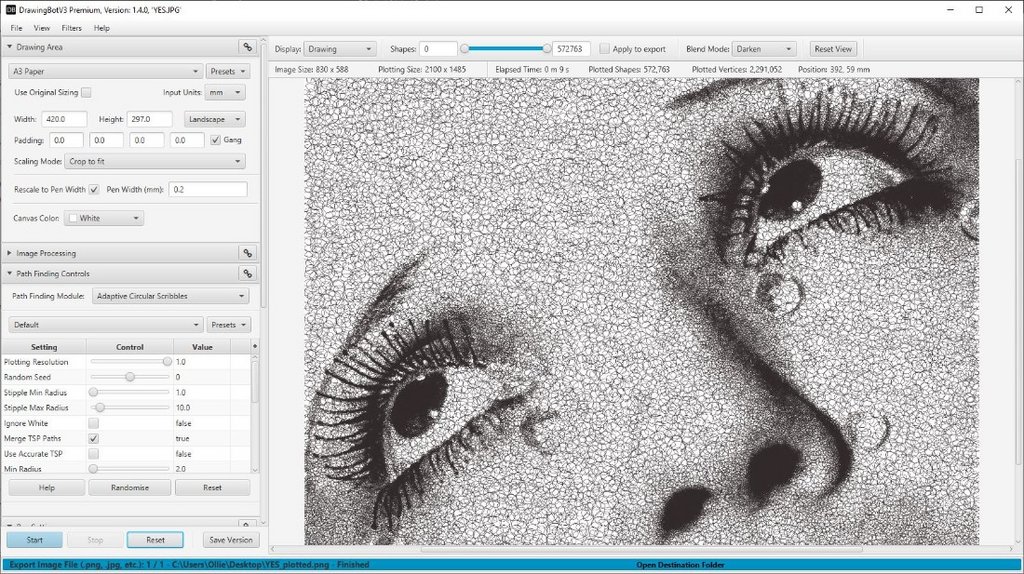Click link icon beside Path Finding Controls
Image resolution: width=1024 pixels, height=574 pixels.
[x=248, y=274]
